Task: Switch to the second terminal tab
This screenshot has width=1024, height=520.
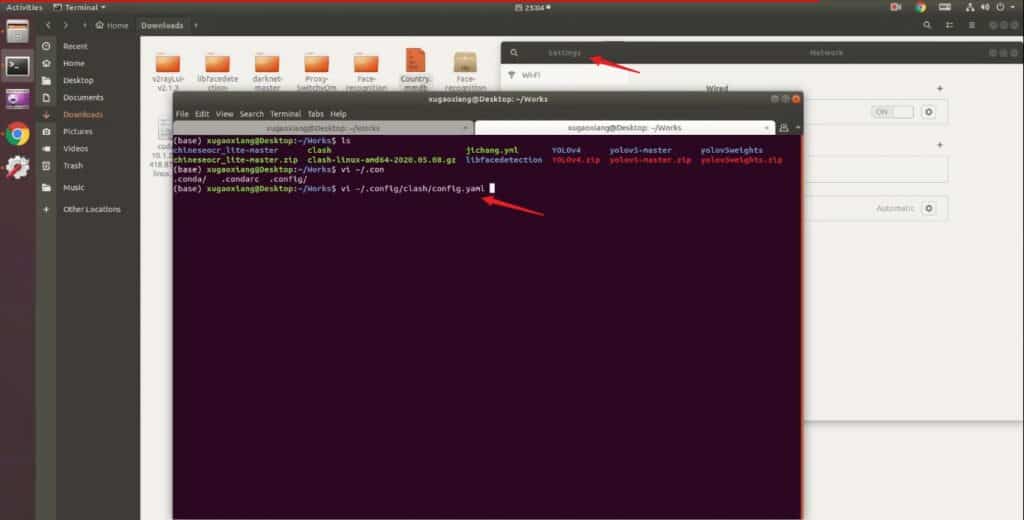Action: (x=624, y=128)
